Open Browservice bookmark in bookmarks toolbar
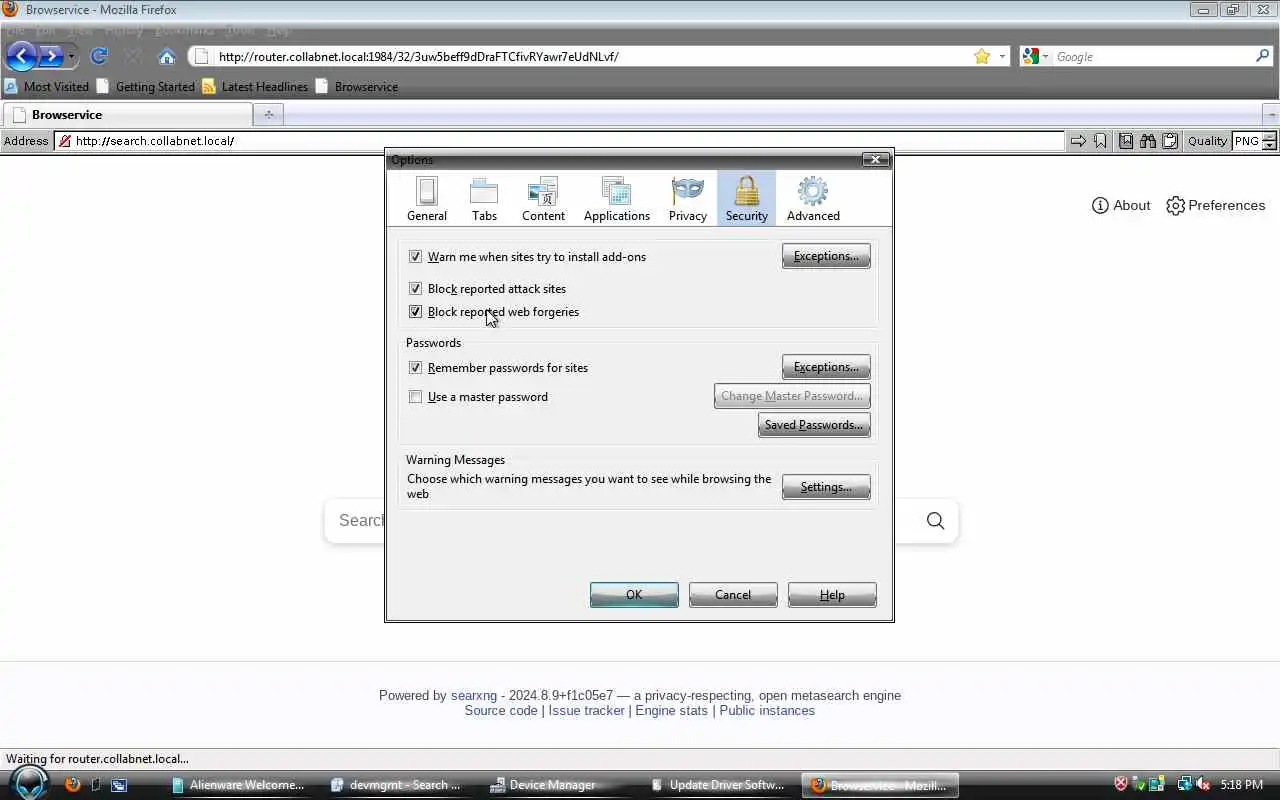Viewport: 1280px width, 800px height. pyautogui.click(x=357, y=87)
